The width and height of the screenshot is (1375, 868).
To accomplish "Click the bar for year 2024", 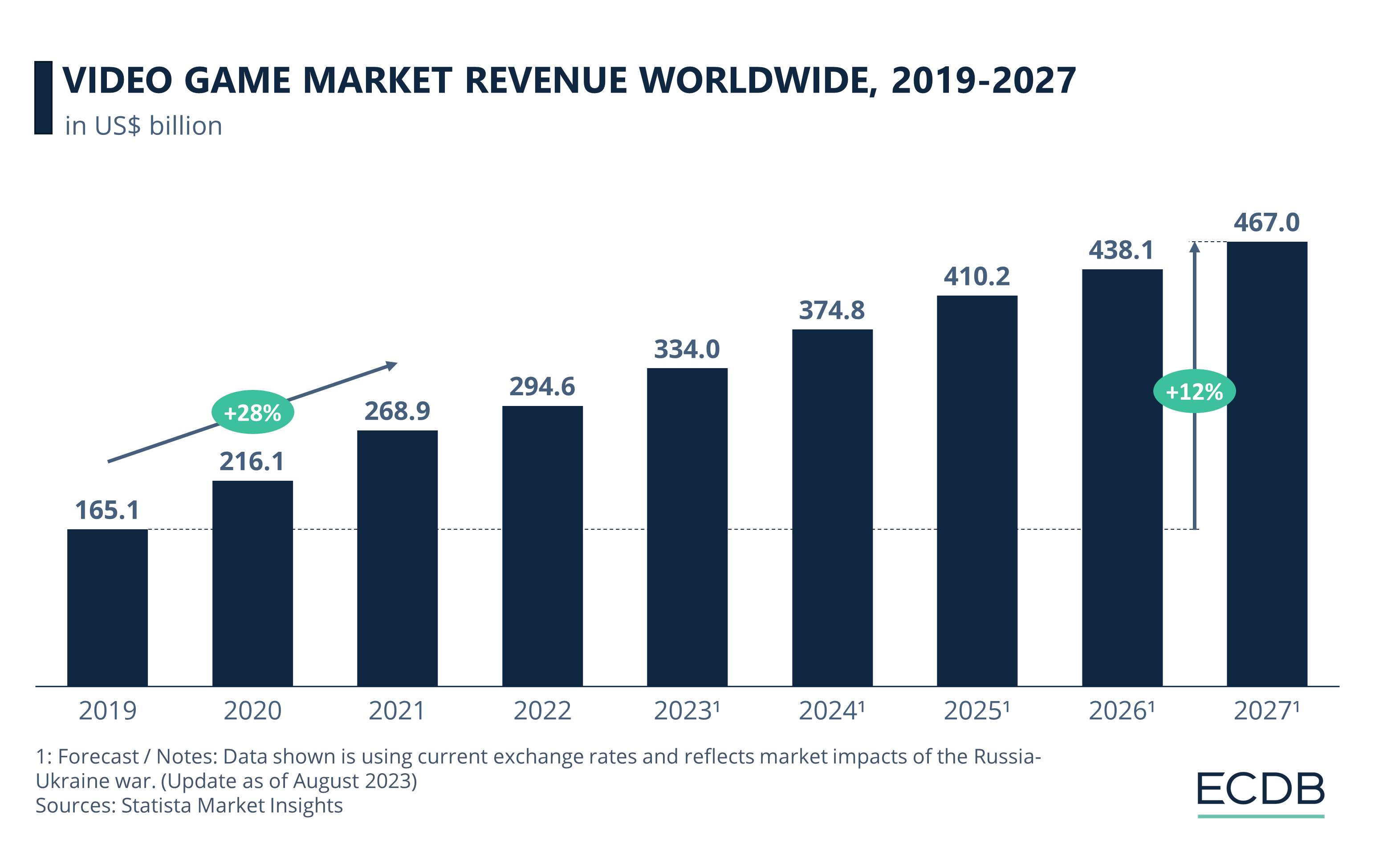I will point(832,508).
